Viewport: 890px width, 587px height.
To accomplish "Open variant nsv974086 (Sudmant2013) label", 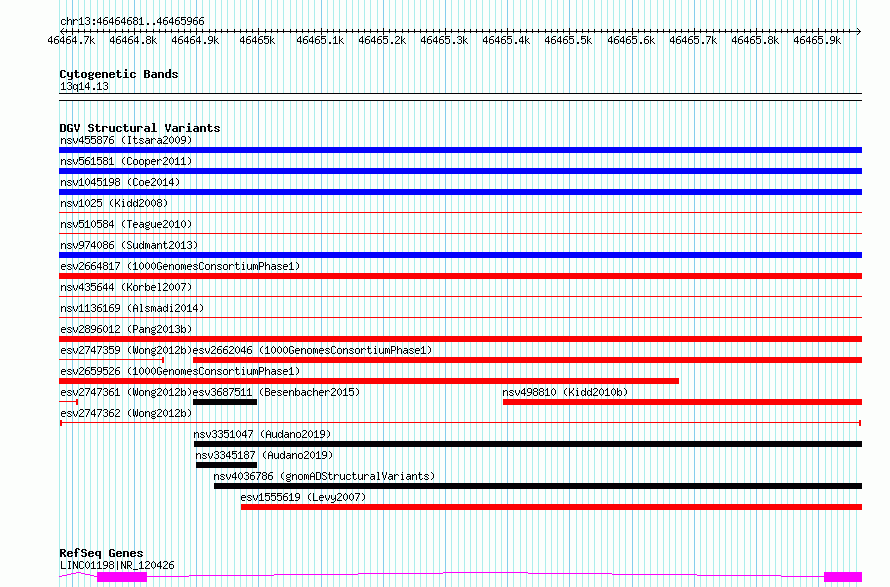I will [129, 245].
